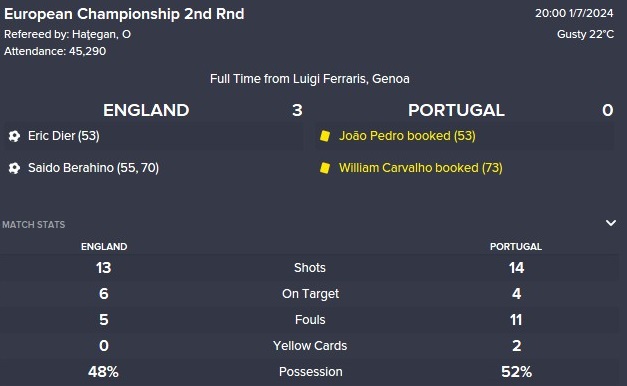This screenshot has height=386, width=627.
Task: Select the Yellow Cards stat row
Action: point(310,346)
